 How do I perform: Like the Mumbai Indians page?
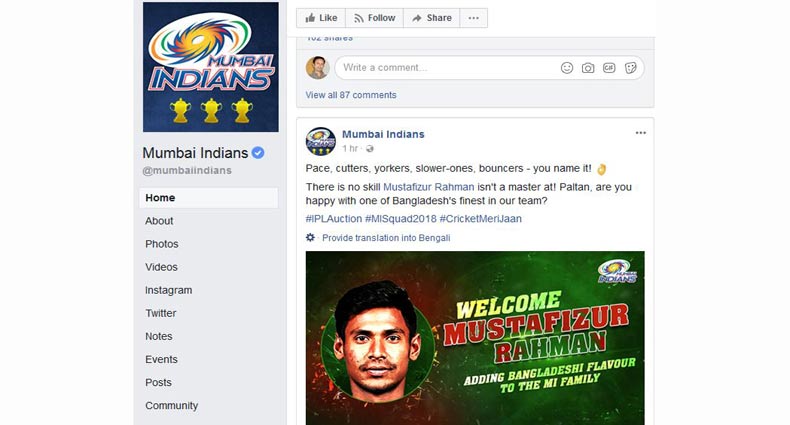[x=321, y=18]
